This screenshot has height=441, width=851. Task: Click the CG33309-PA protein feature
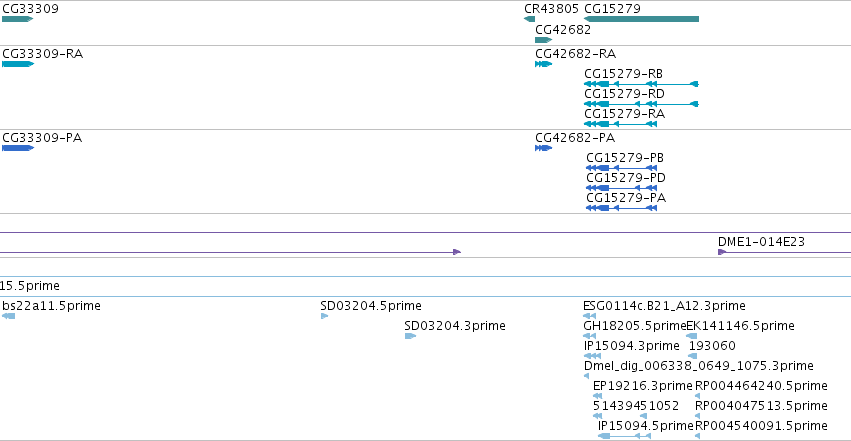[x=18, y=148]
